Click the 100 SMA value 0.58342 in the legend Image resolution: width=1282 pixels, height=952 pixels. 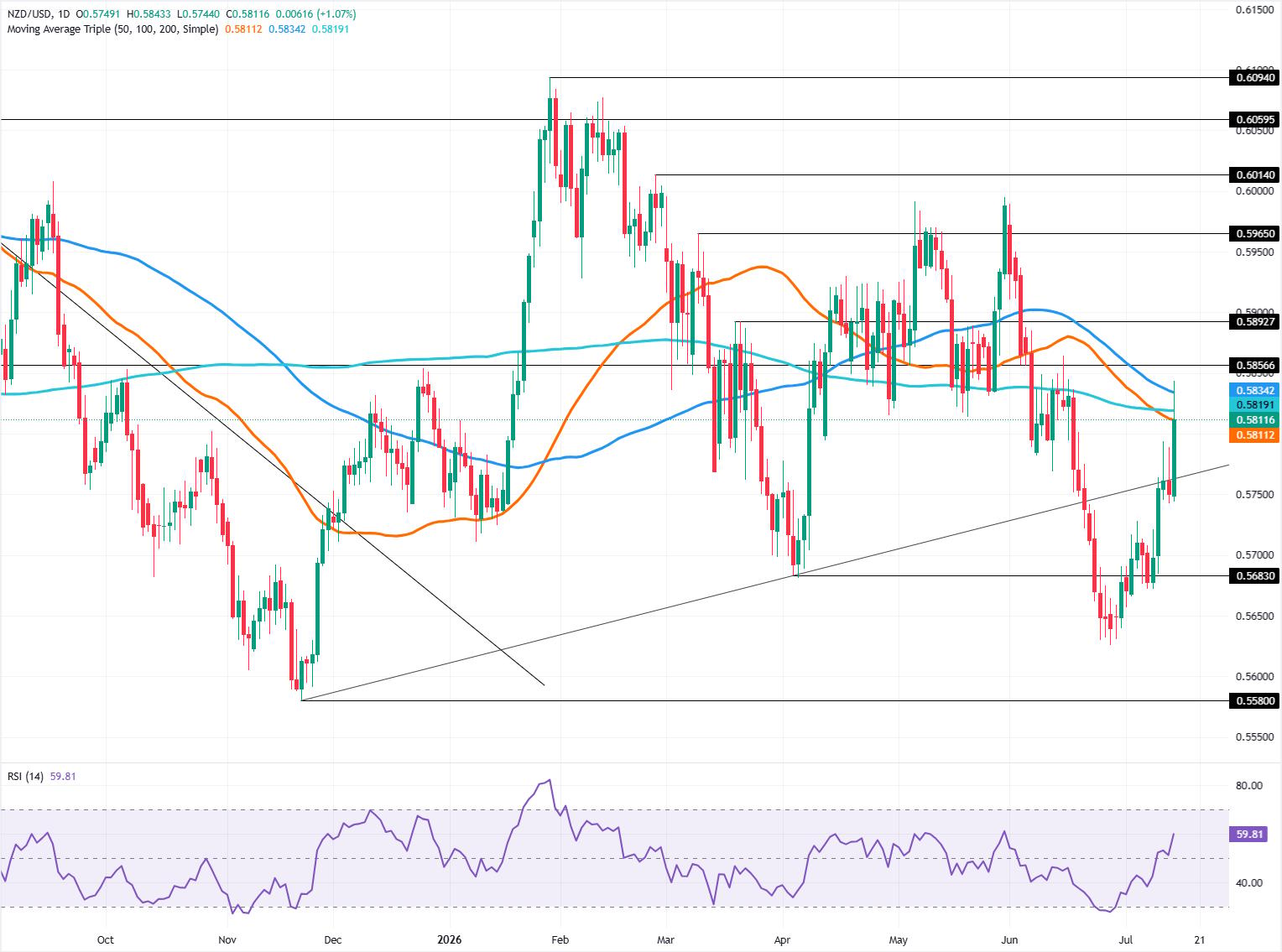coord(287,29)
